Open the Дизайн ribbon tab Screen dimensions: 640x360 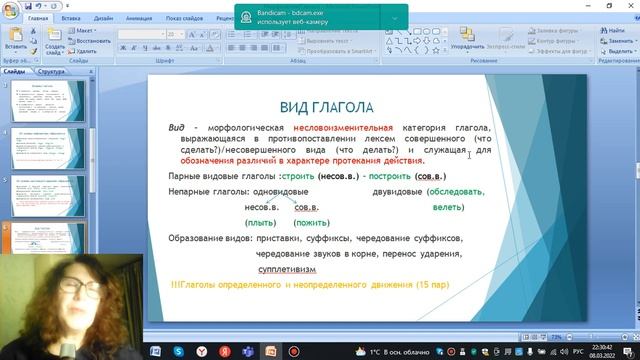pyautogui.click(x=103, y=18)
